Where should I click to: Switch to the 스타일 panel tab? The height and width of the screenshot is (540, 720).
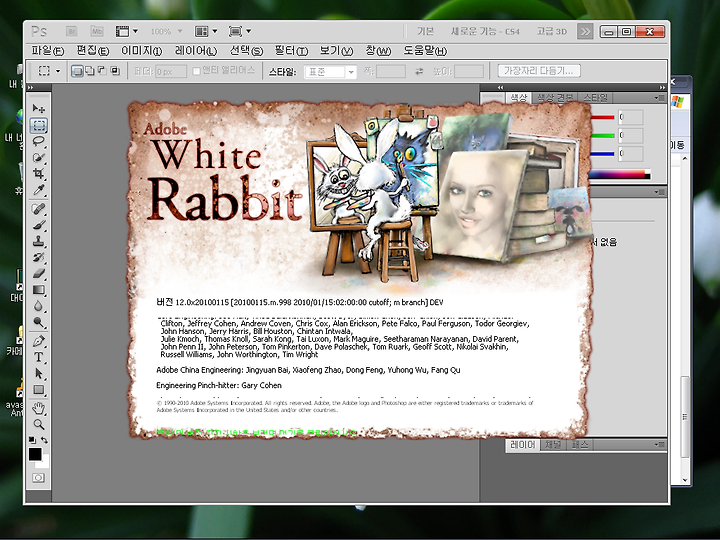595,98
